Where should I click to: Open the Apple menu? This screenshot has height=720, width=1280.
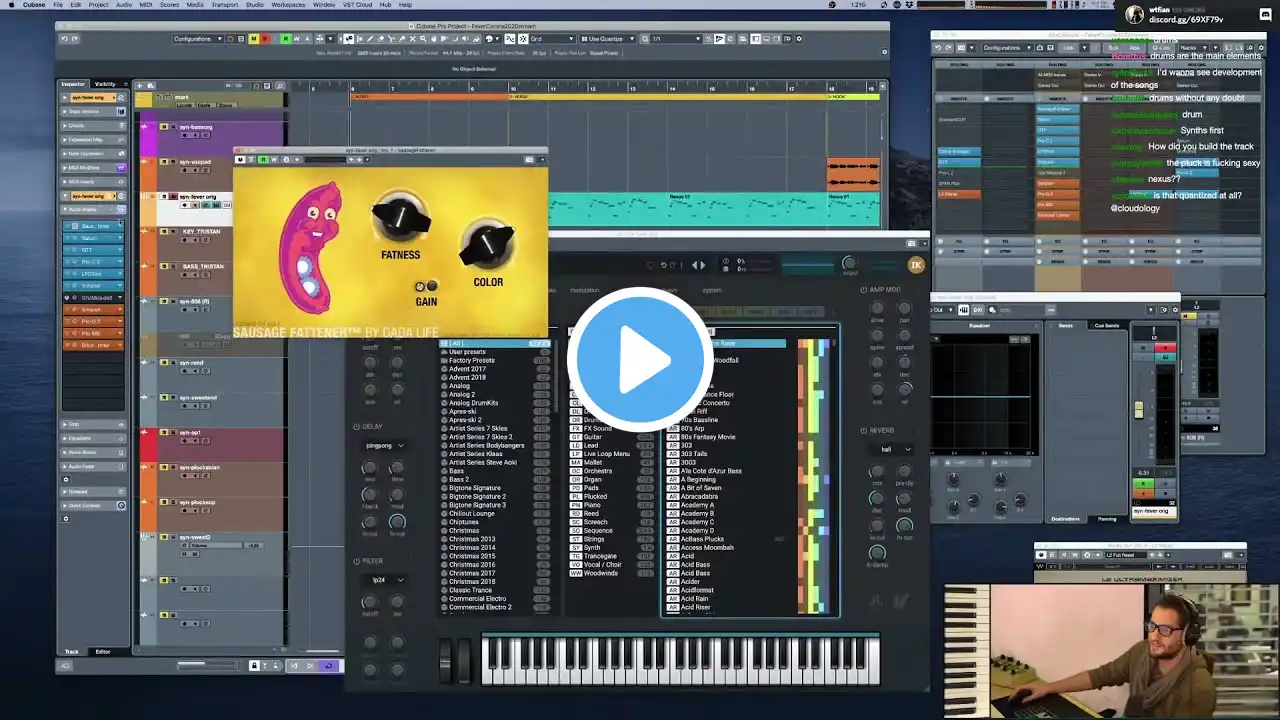point(10,5)
